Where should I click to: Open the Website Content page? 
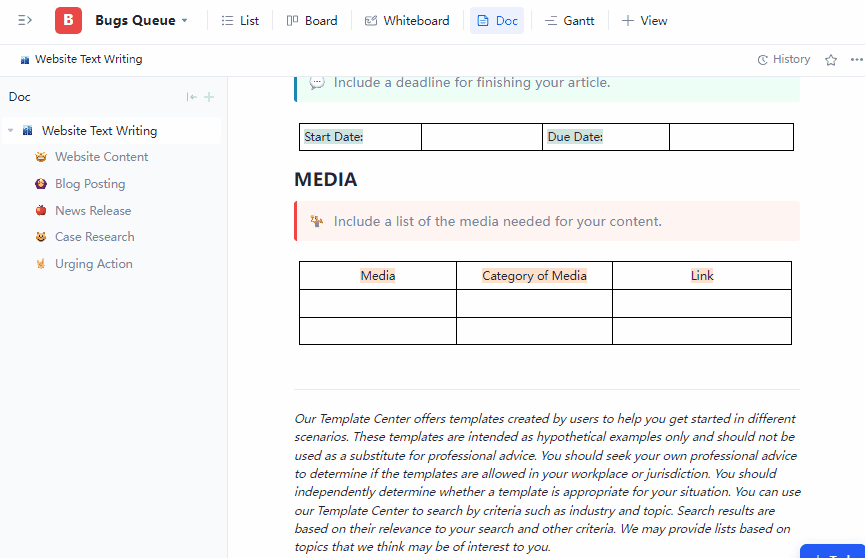pyautogui.click(x=101, y=157)
